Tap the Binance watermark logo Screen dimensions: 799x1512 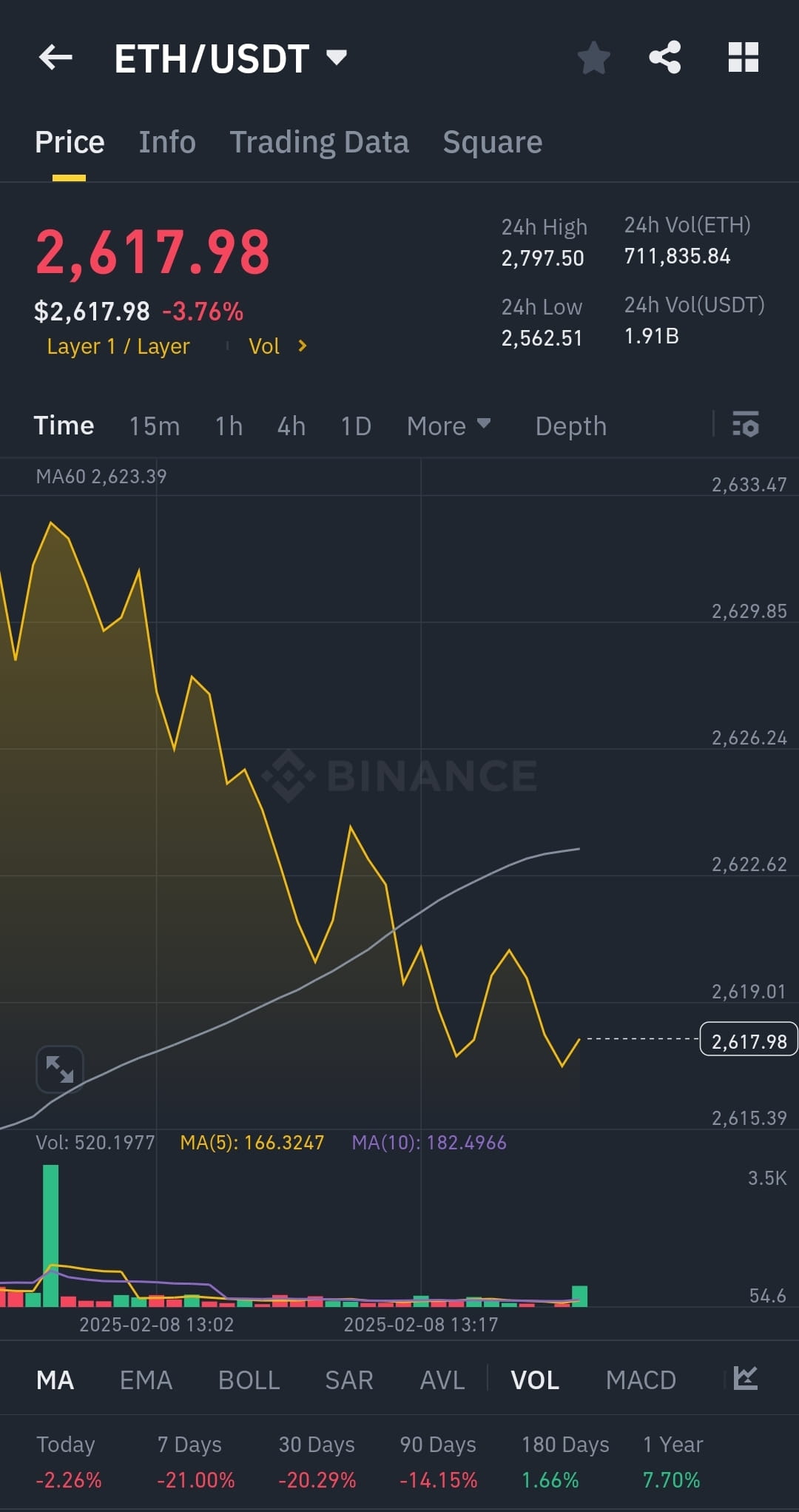click(399, 775)
